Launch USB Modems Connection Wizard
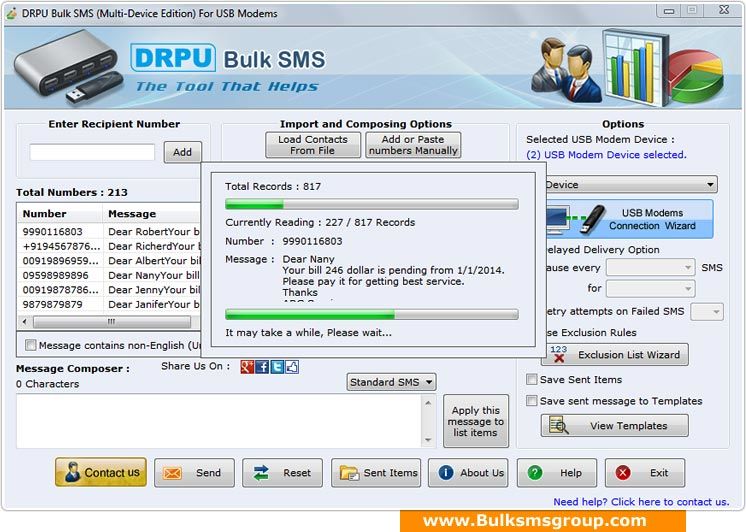This screenshot has height=532, width=746. [629, 219]
